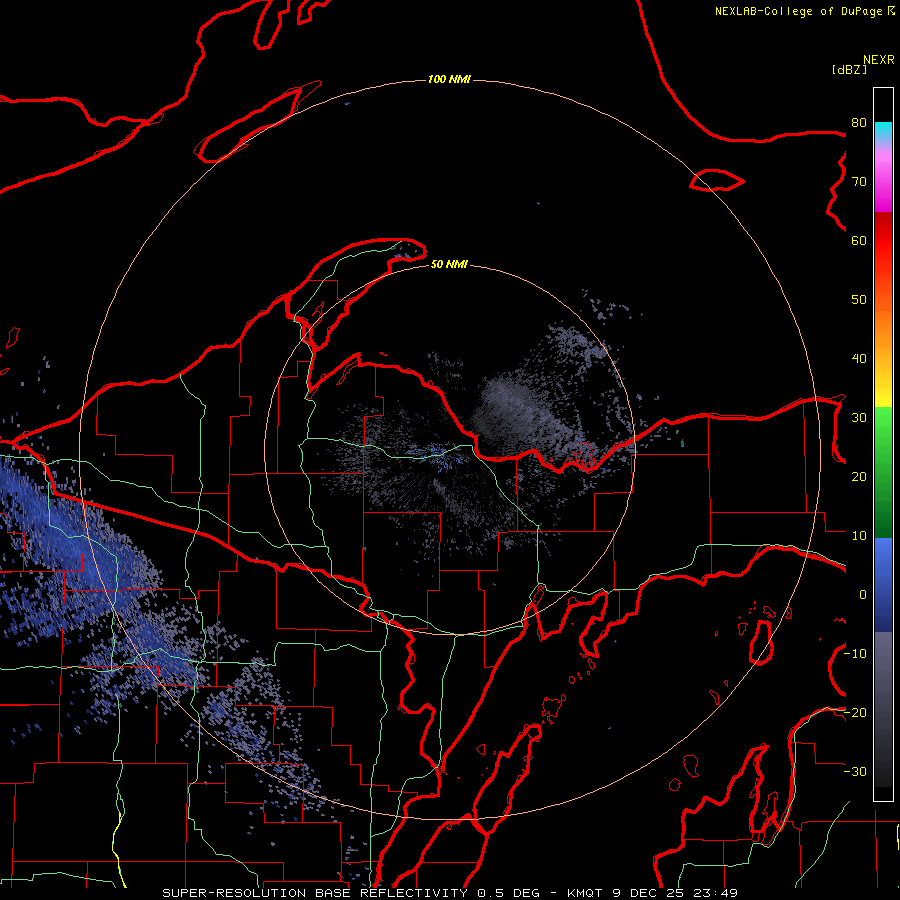Image resolution: width=900 pixels, height=900 pixels.
Task: Click the 30 dBZ scale value
Action: point(859,418)
